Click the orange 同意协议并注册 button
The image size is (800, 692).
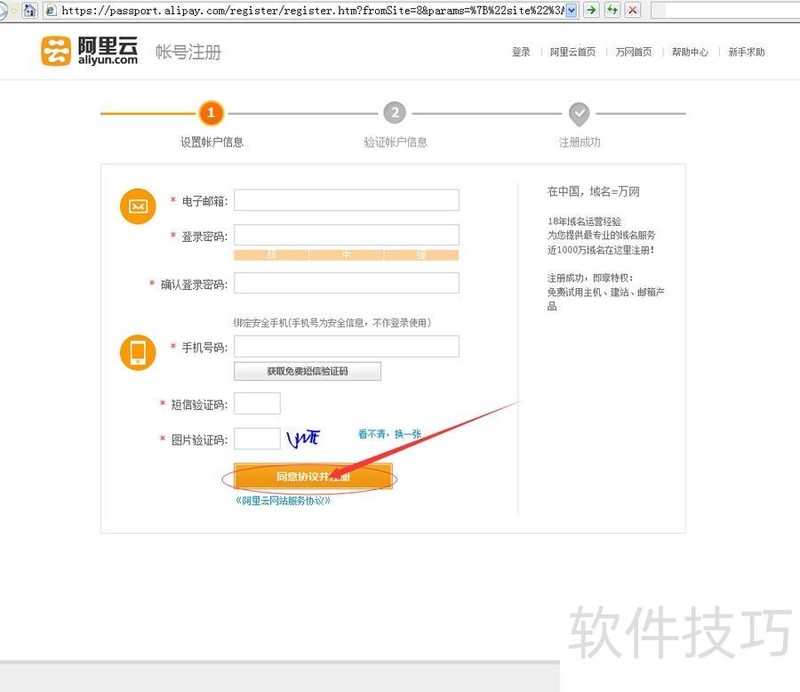pyautogui.click(x=313, y=476)
